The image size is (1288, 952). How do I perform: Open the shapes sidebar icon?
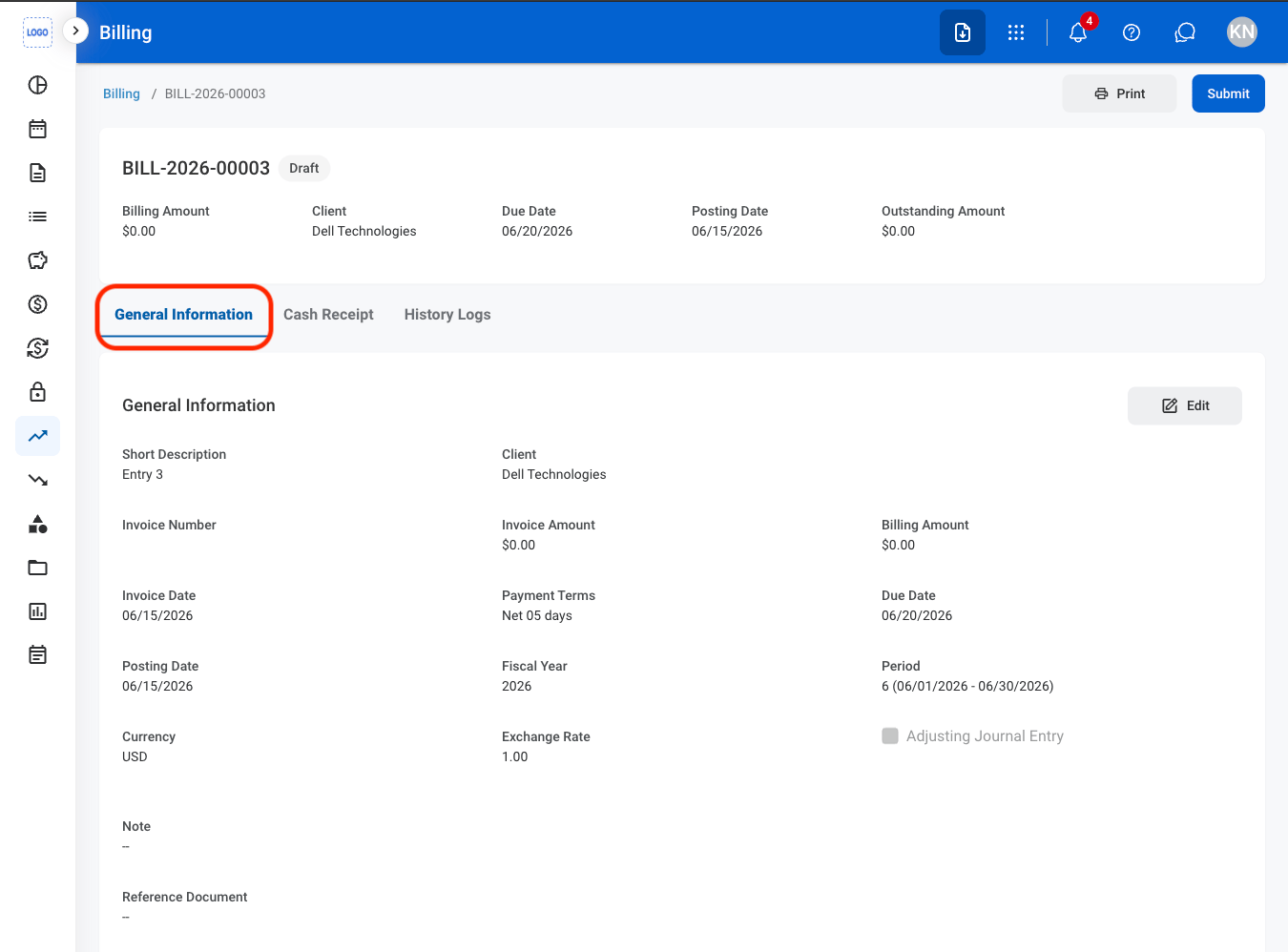tap(37, 524)
